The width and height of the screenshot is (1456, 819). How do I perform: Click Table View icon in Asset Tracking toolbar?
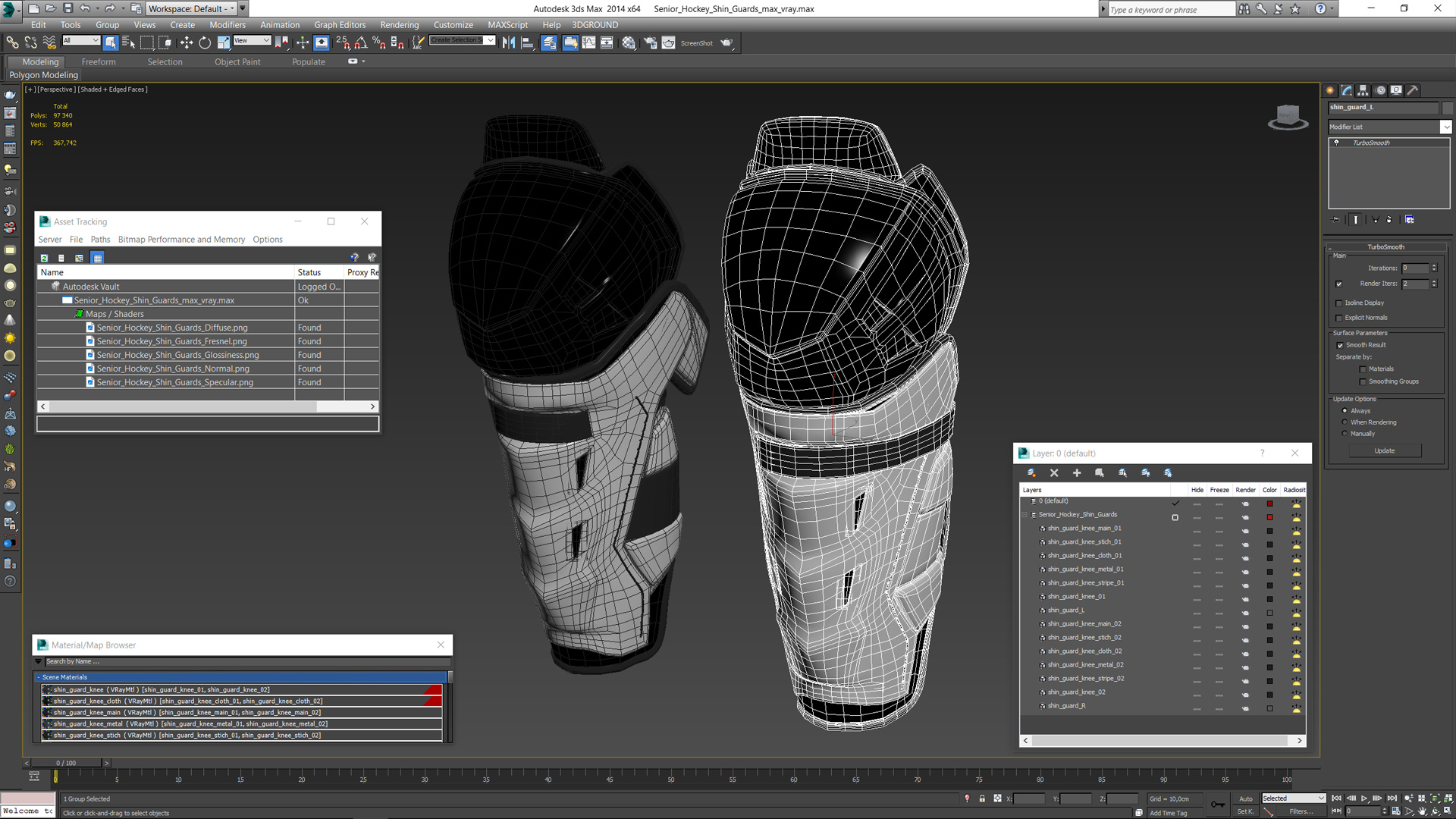pyautogui.click(x=98, y=259)
